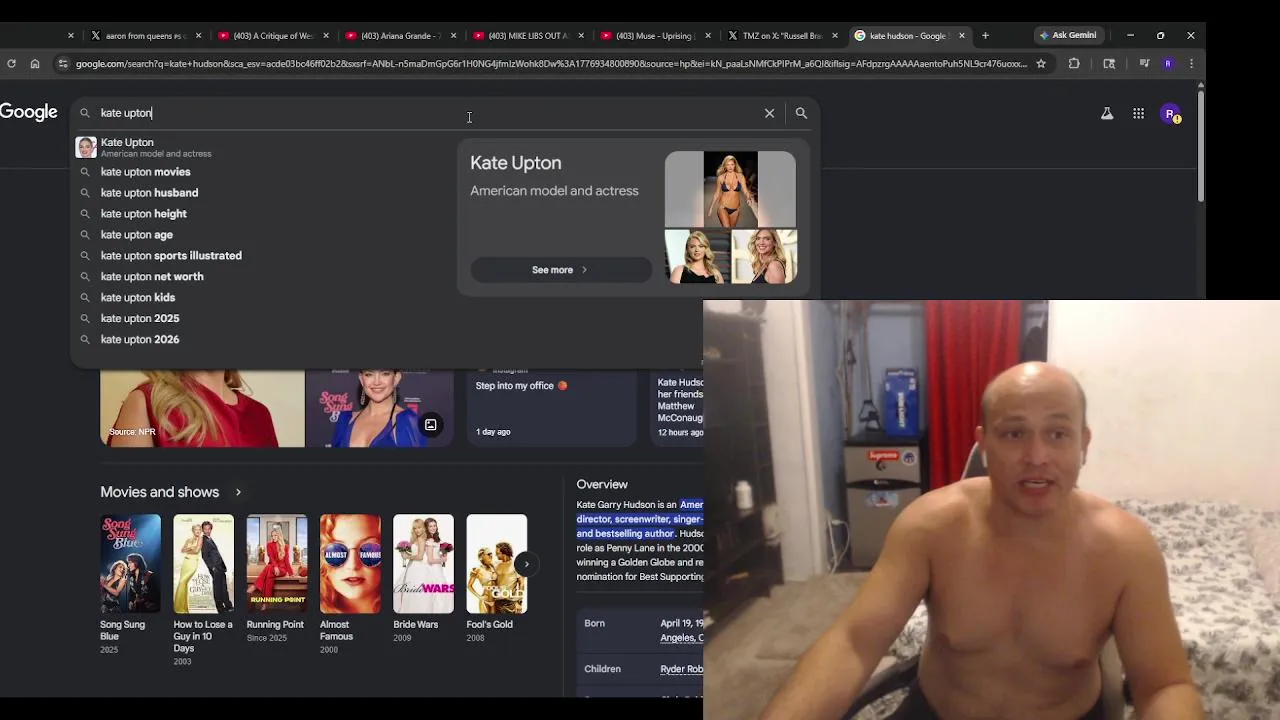Image resolution: width=1280 pixels, height=720 pixels.
Task: Open Running Point poster
Action: 277,564
